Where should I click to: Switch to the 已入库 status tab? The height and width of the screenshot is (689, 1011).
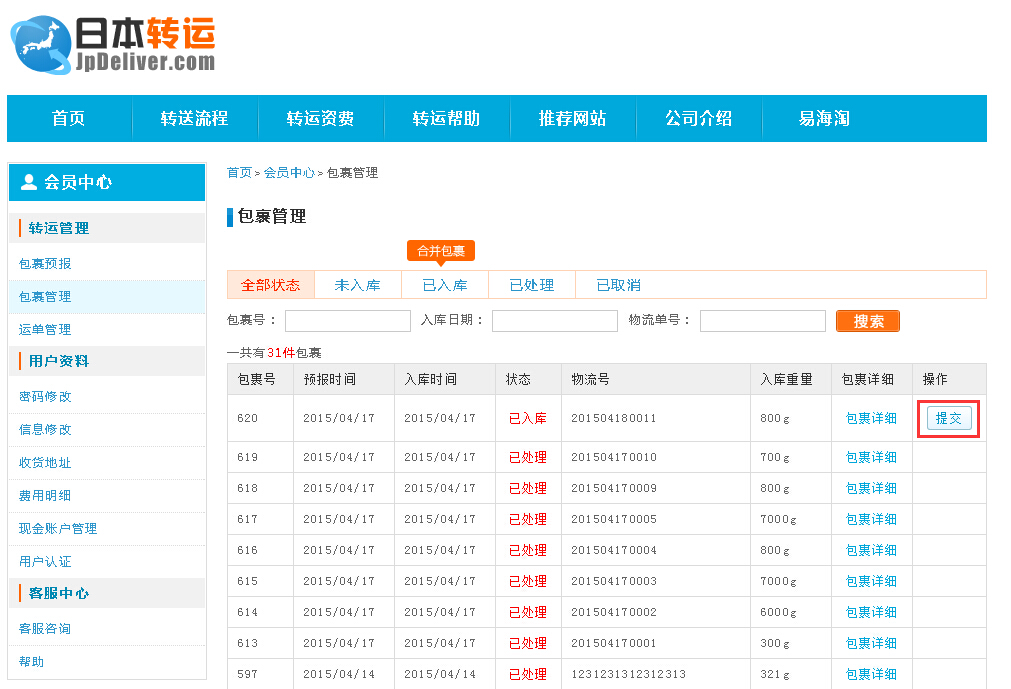click(x=443, y=284)
